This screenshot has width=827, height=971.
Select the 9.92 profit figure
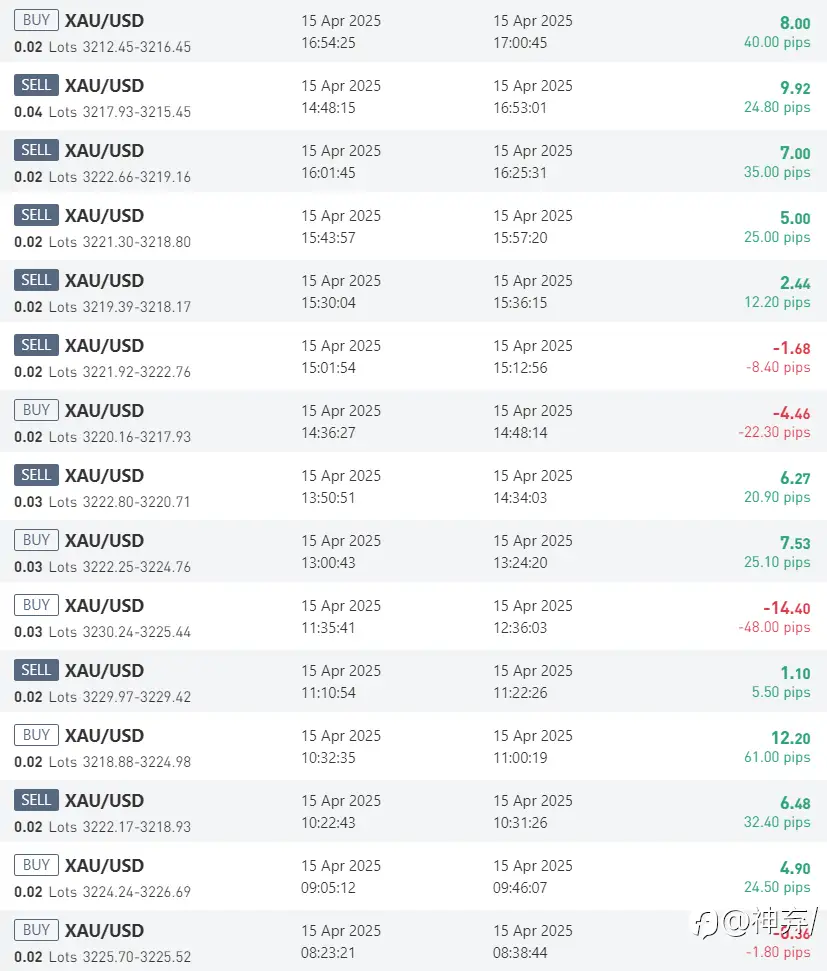click(795, 88)
